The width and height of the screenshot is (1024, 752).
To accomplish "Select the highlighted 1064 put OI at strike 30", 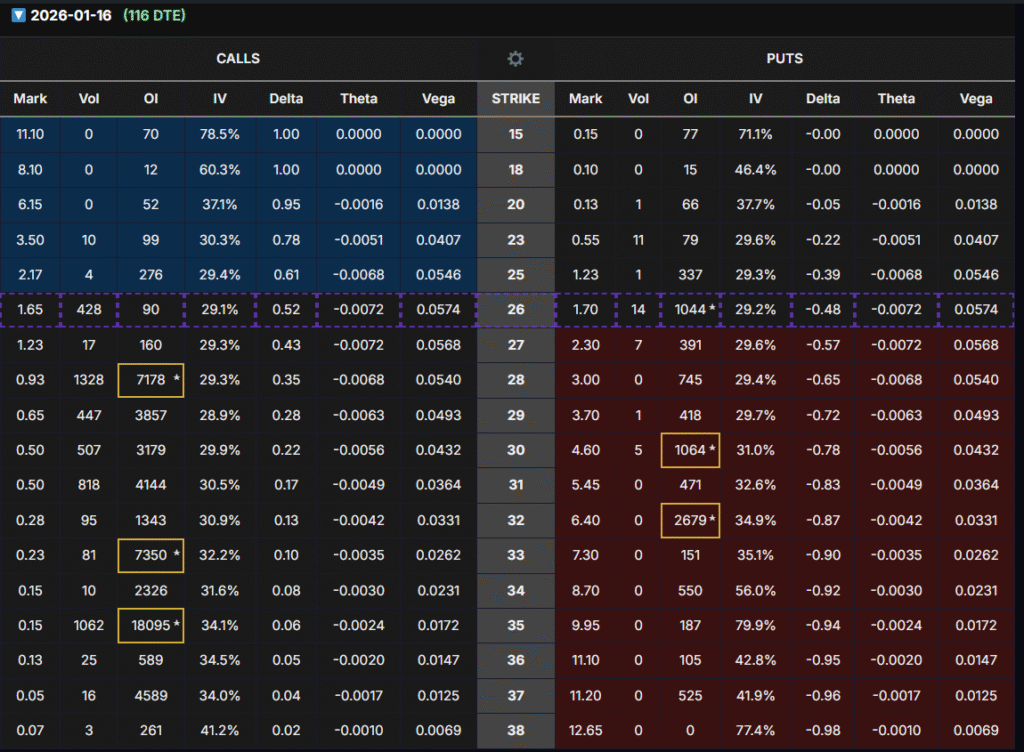I will point(690,450).
